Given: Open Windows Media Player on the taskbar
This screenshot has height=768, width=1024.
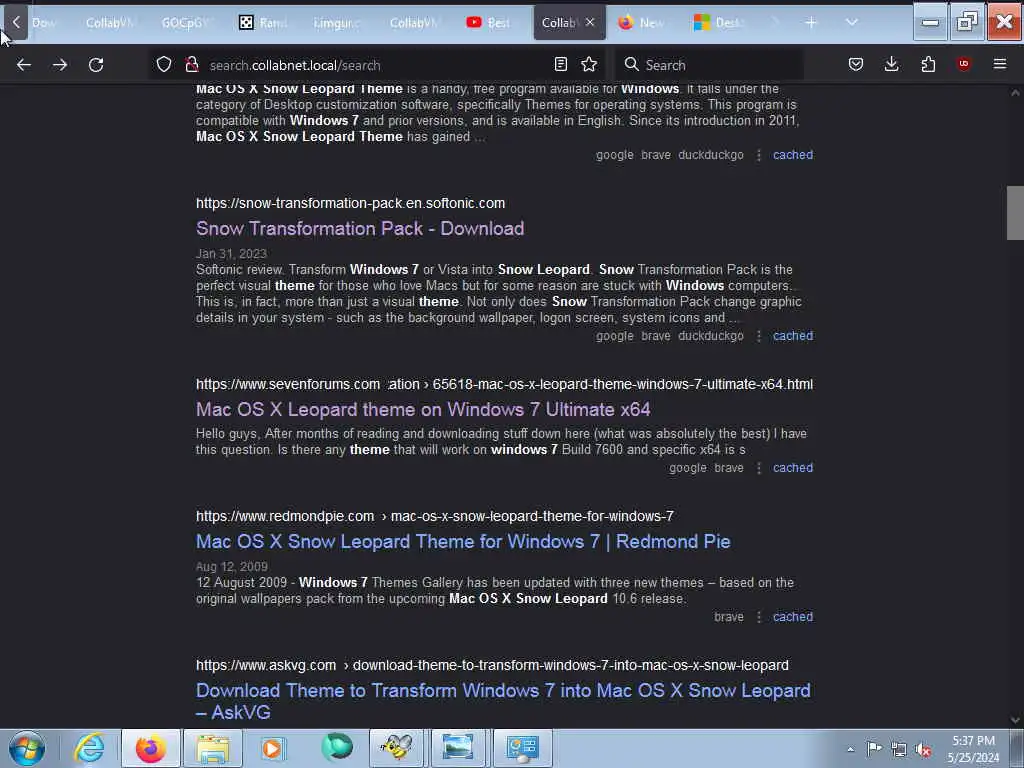Looking at the screenshot, I should pos(273,748).
